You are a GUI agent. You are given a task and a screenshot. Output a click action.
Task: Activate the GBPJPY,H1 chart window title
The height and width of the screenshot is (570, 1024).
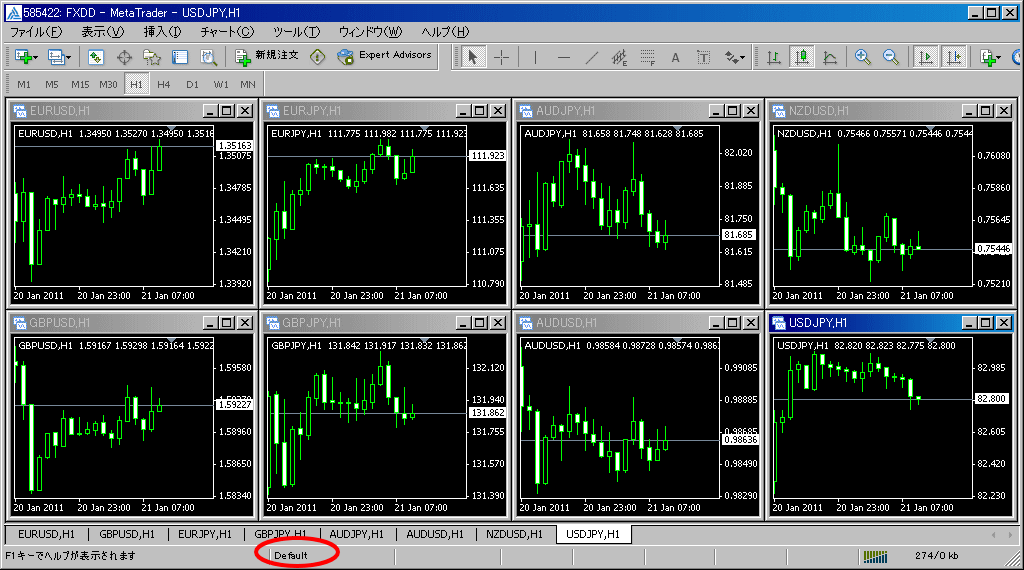(359, 323)
